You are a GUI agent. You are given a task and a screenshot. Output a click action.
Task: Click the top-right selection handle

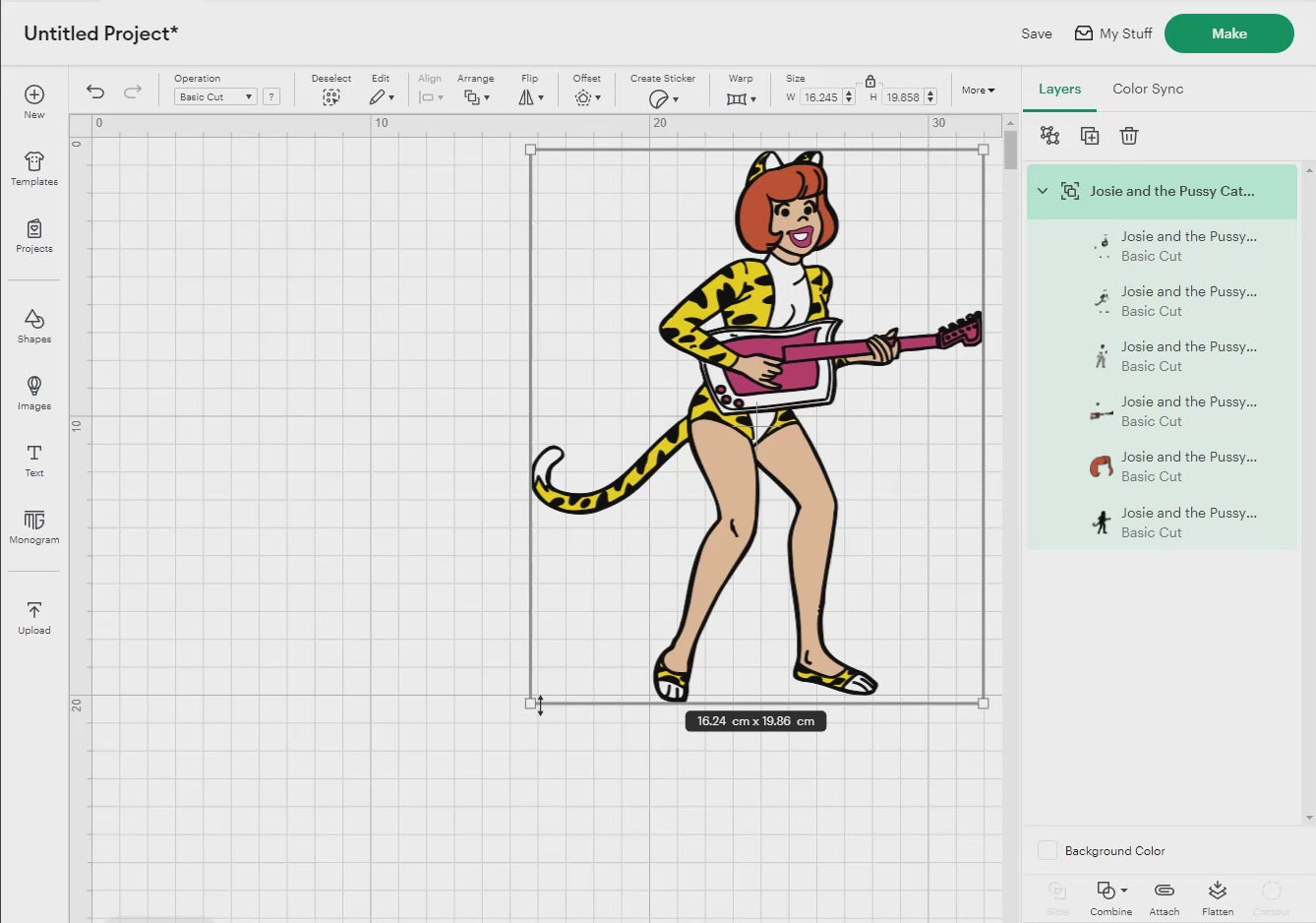pyautogui.click(x=984, y=150)
